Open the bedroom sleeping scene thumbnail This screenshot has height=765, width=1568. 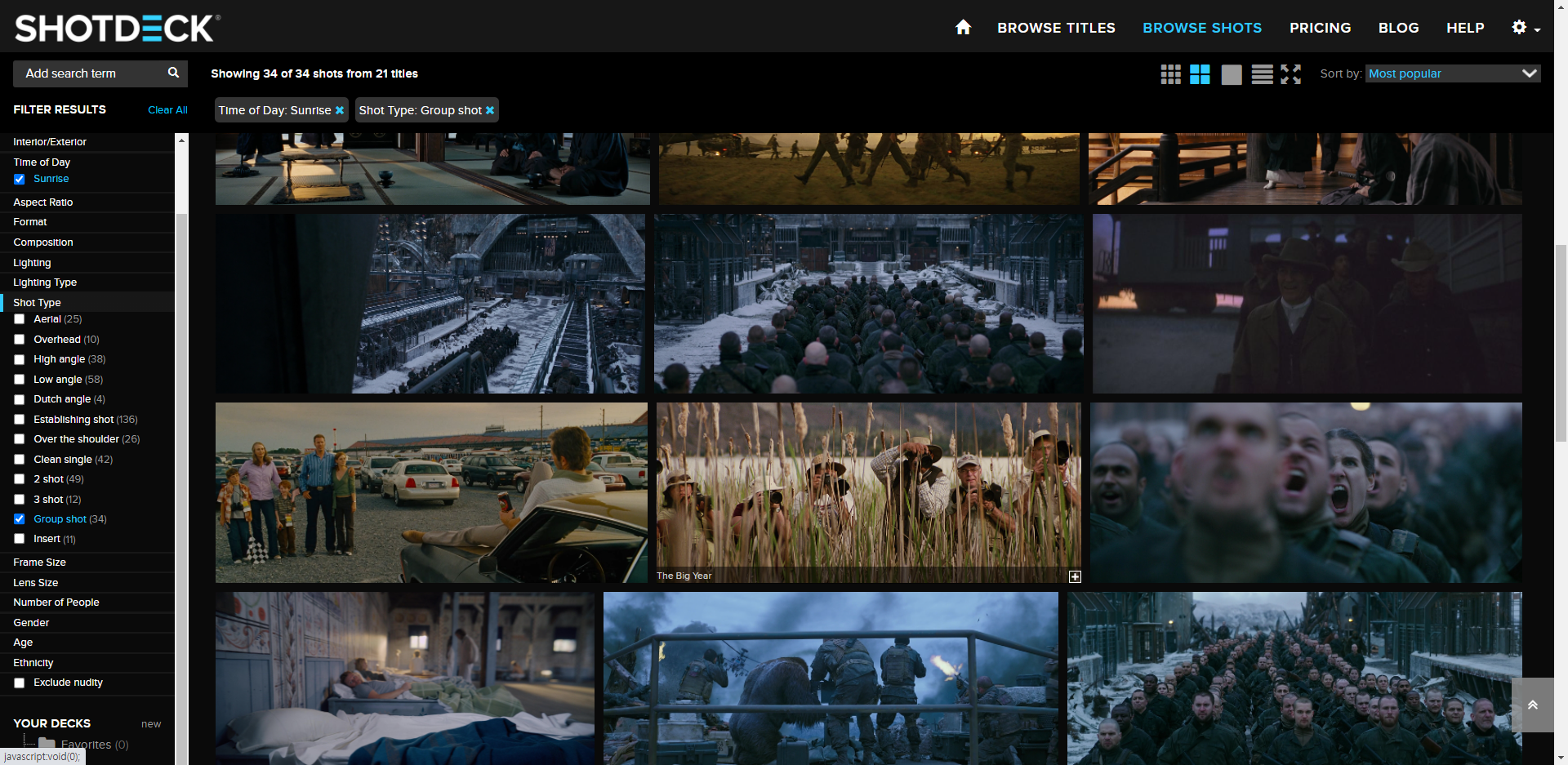pos(405,678)
